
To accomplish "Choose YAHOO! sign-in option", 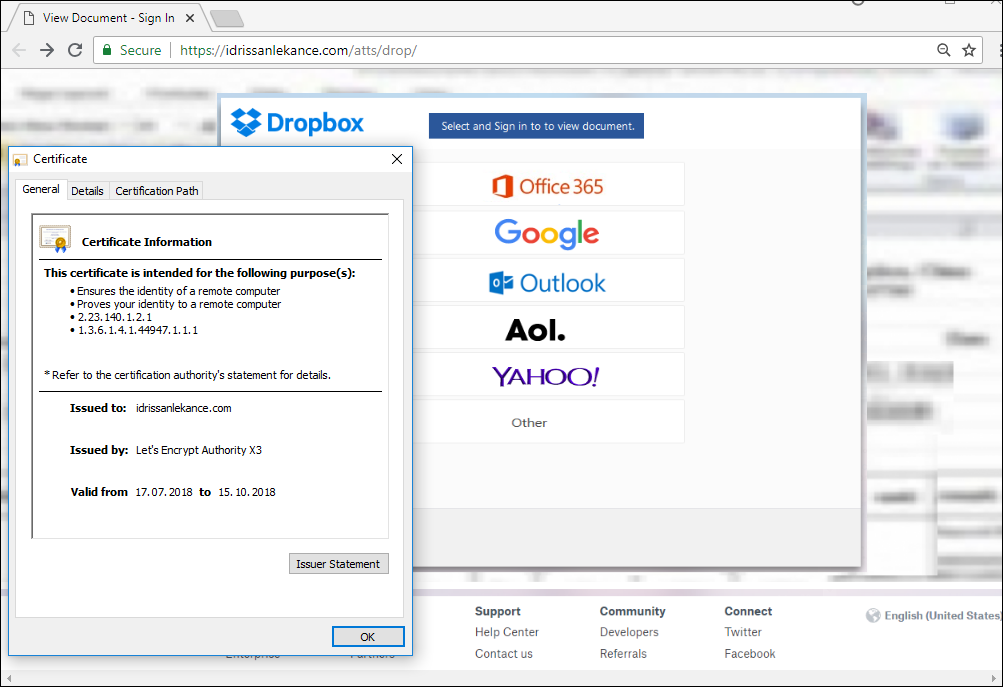I will point(548,376).
